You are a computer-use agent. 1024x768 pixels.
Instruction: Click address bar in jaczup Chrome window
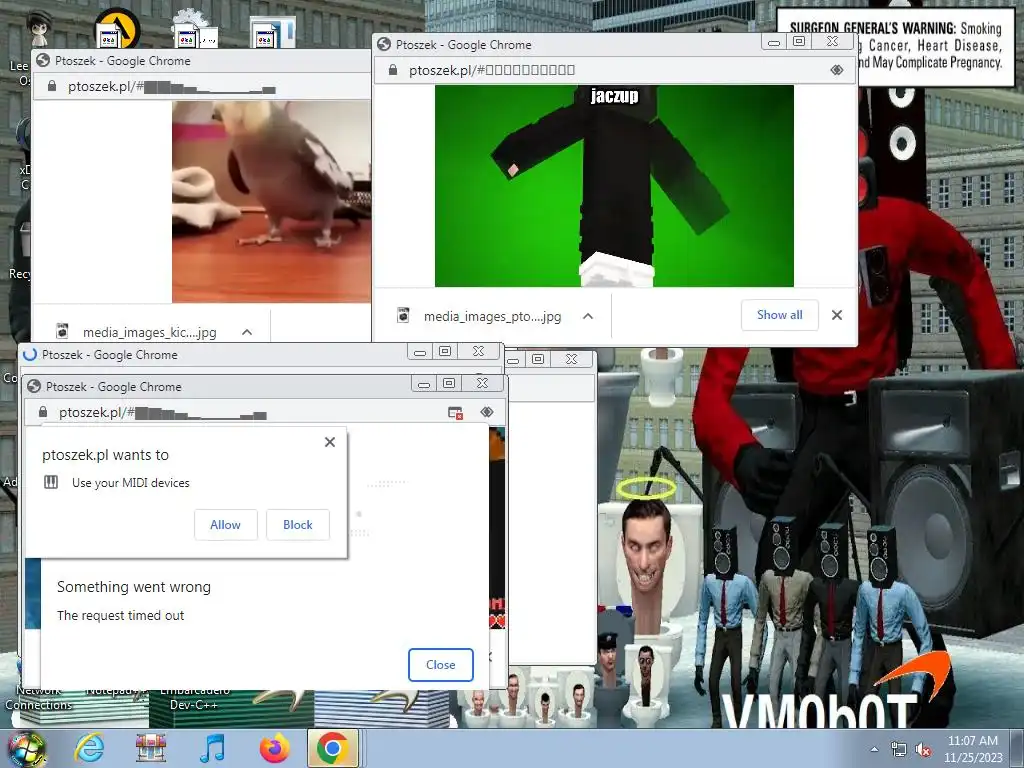615,70
